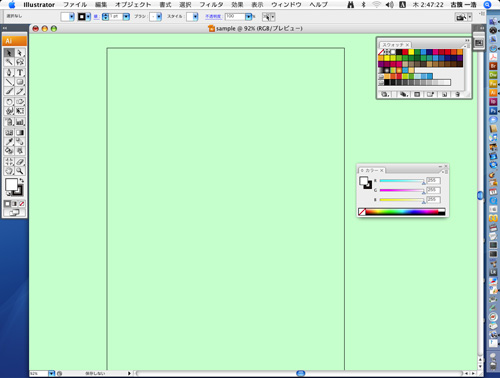The image size is (500, 378).
Task: Select the Gradient tool
Action: point(20,132)
